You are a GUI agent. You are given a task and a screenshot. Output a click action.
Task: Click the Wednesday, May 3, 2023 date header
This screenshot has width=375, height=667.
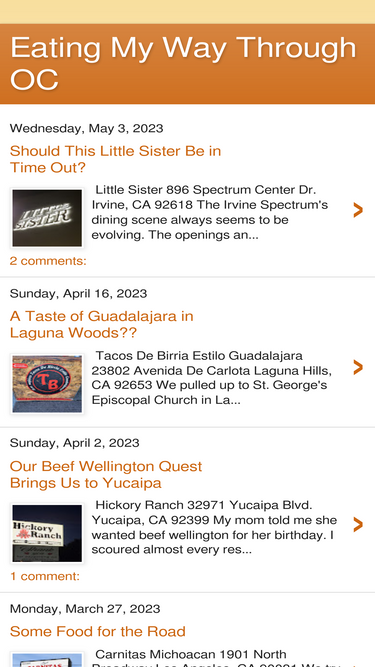pyautogui.click(x=86, y=128)
